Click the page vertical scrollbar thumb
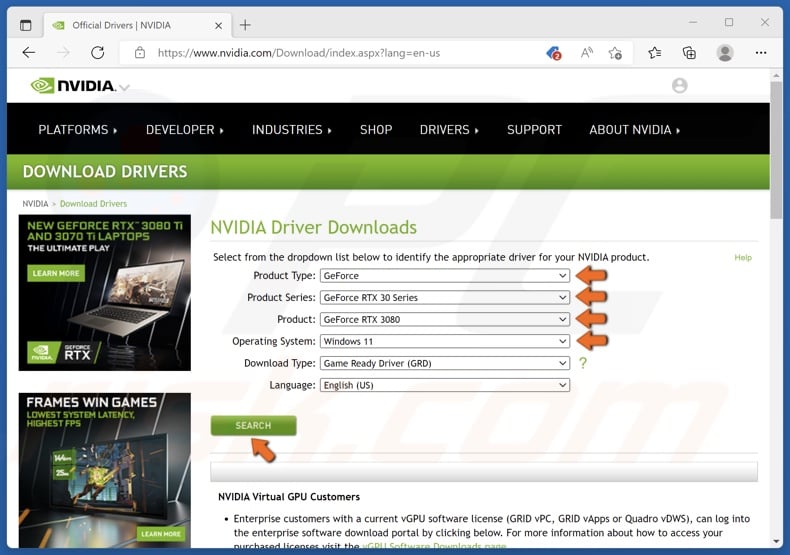 coord(776,150)
